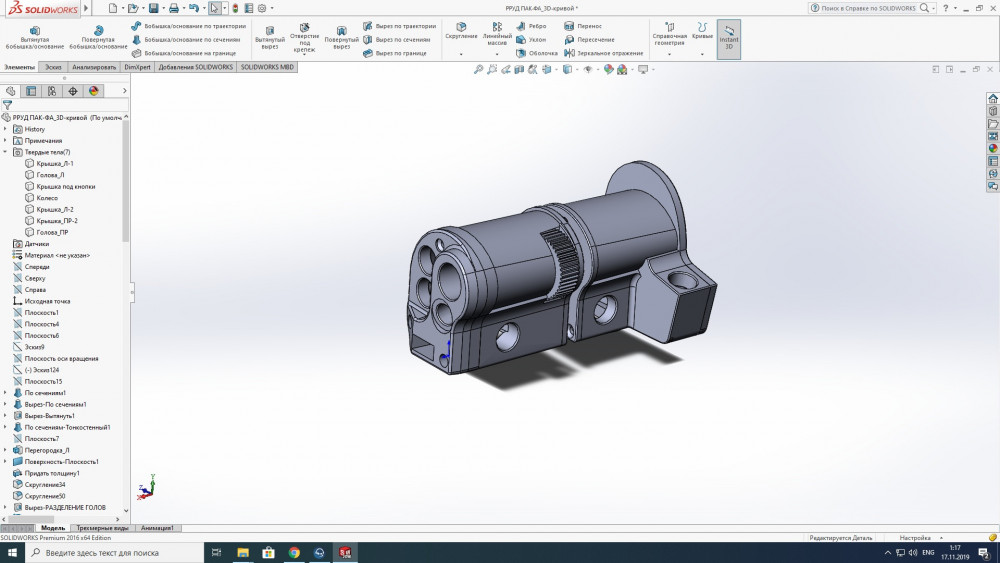This screenshot has height=563, width=1000.
Task: Open the Справочная геометрия dropdown
Action: [x=670, y=38]
